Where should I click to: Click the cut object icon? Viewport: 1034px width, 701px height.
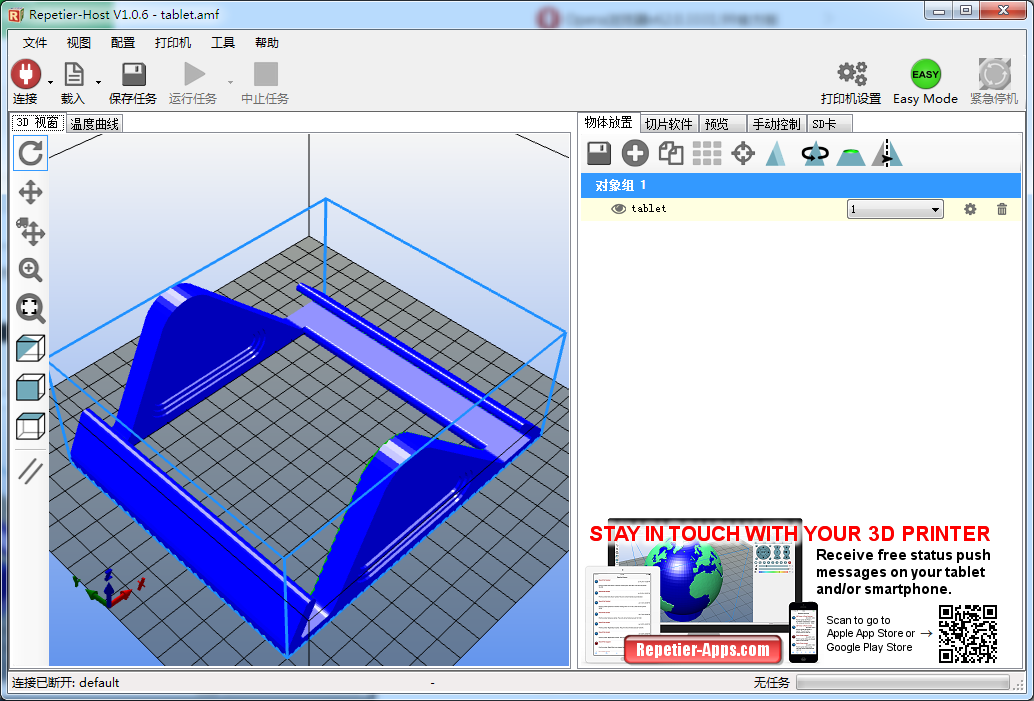tap(851, 155)
